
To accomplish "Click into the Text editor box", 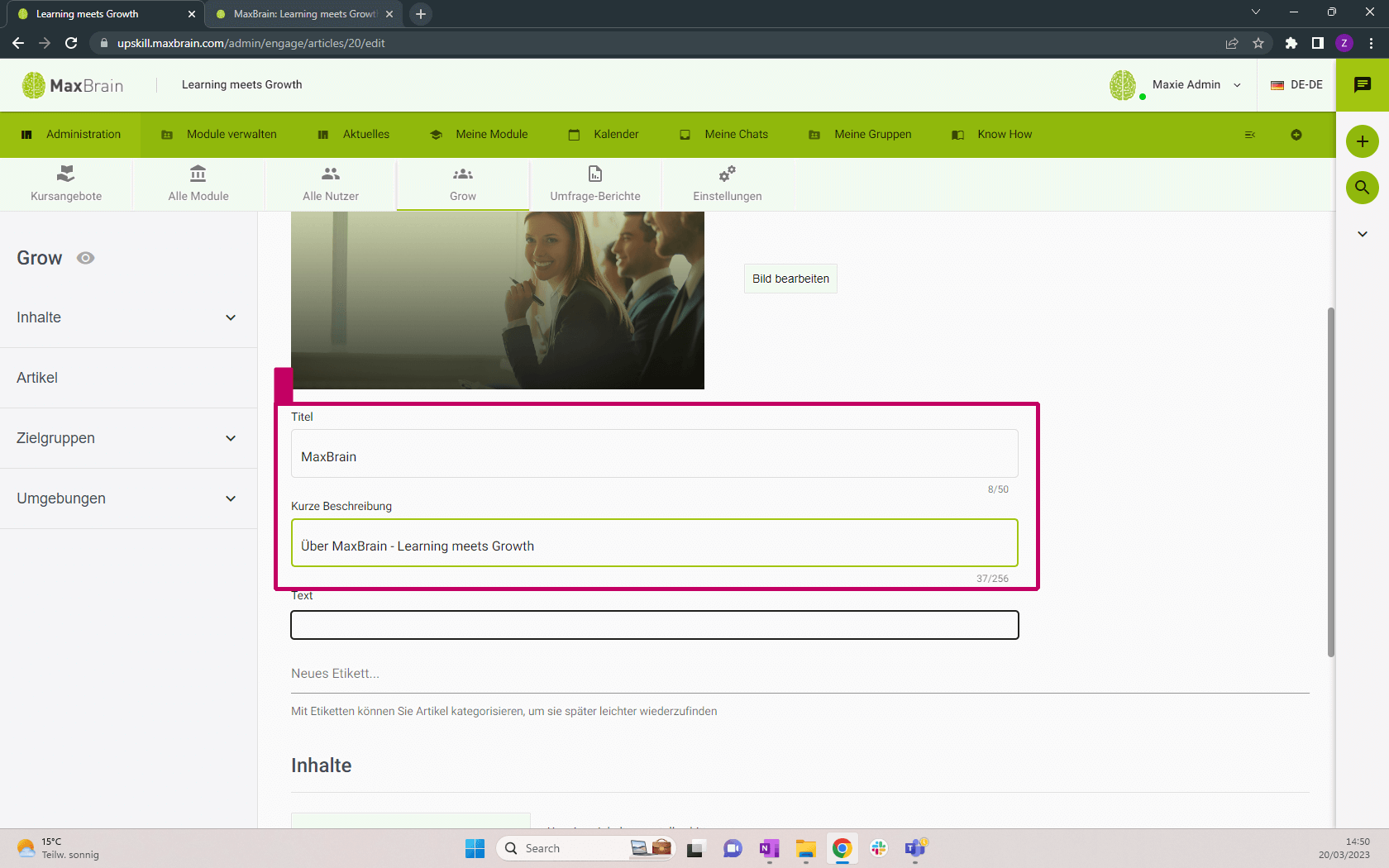I will click(x=655, y=625).
